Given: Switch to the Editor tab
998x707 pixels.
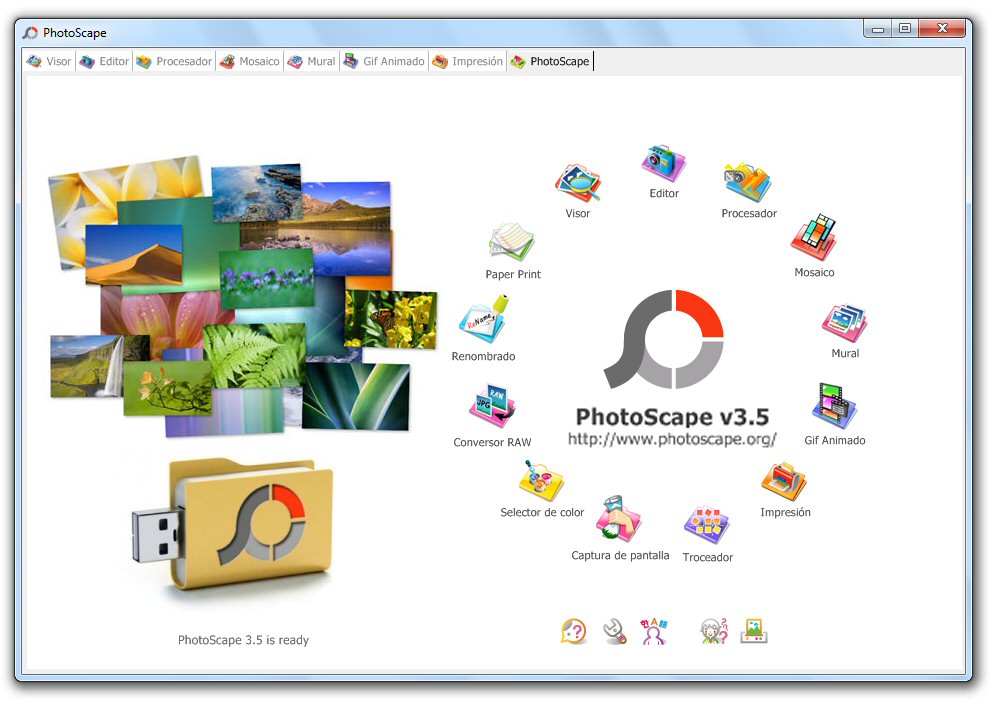Looking at the screenshot, I should click(x=103, y=61).
